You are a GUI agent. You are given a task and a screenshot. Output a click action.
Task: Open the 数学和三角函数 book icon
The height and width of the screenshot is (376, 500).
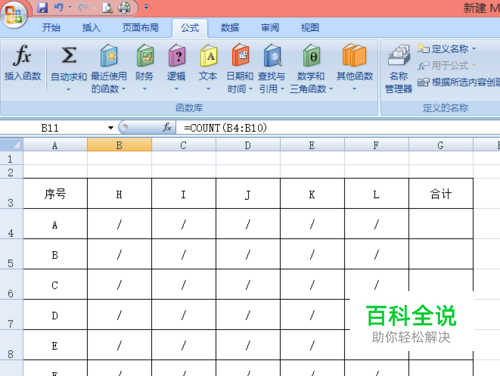coord(311,55)
